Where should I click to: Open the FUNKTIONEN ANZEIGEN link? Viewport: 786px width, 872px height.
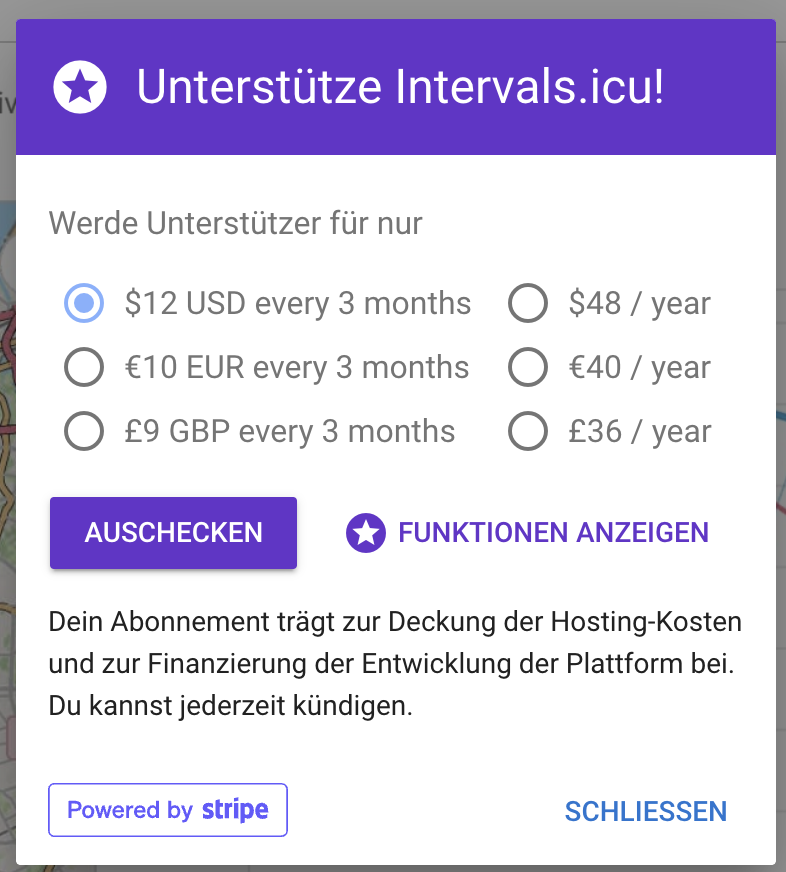[x=553, y=533]
